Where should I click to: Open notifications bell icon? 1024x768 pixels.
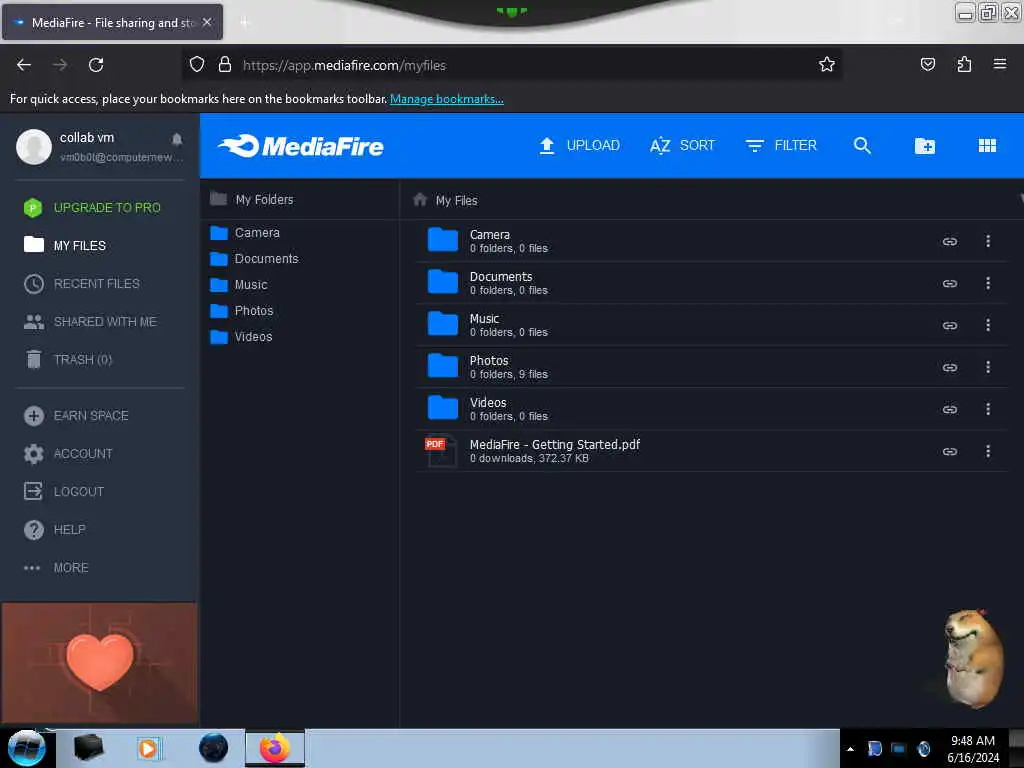point(177,139)
